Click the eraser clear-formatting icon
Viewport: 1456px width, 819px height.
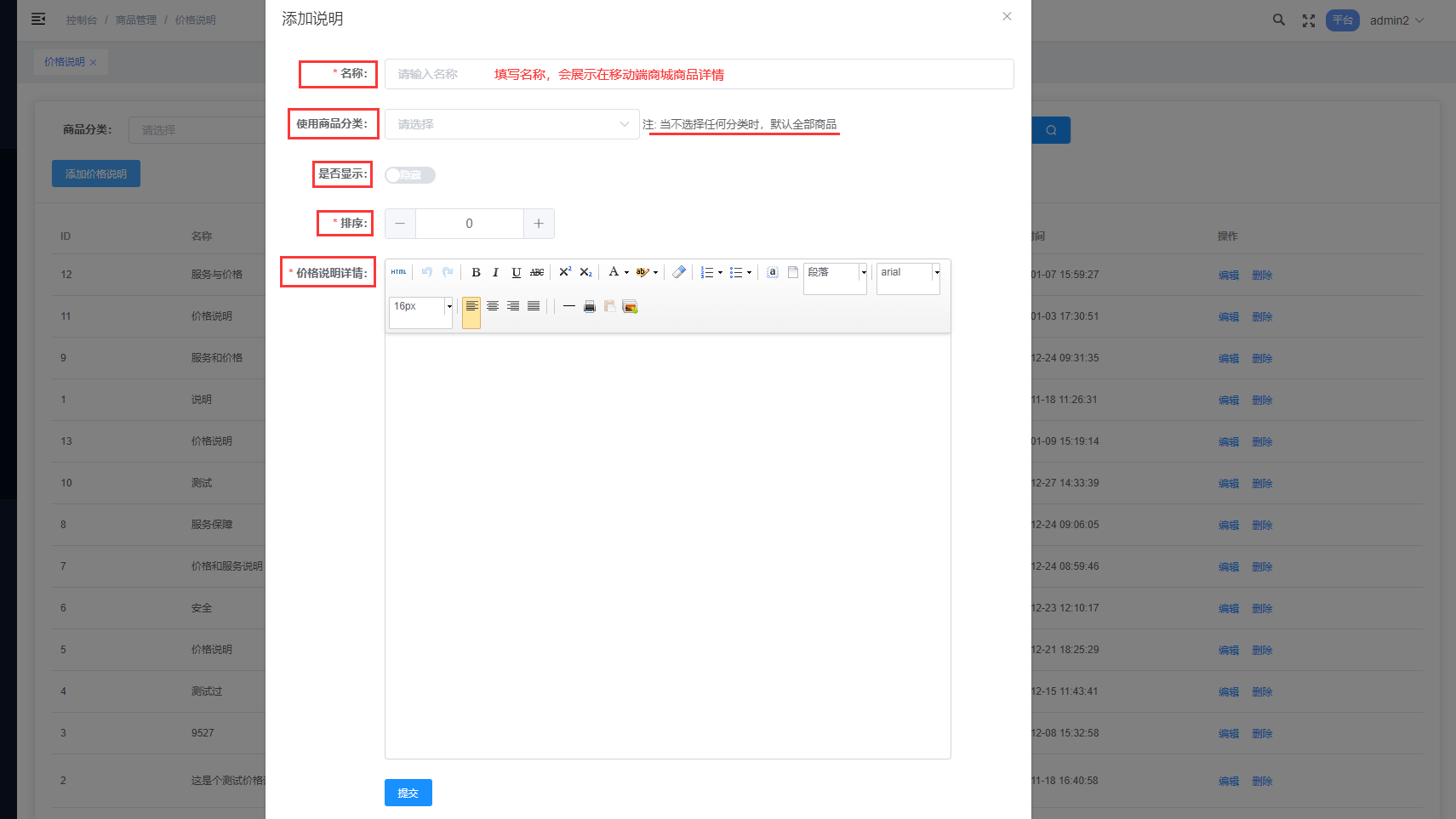pos(678,272)
